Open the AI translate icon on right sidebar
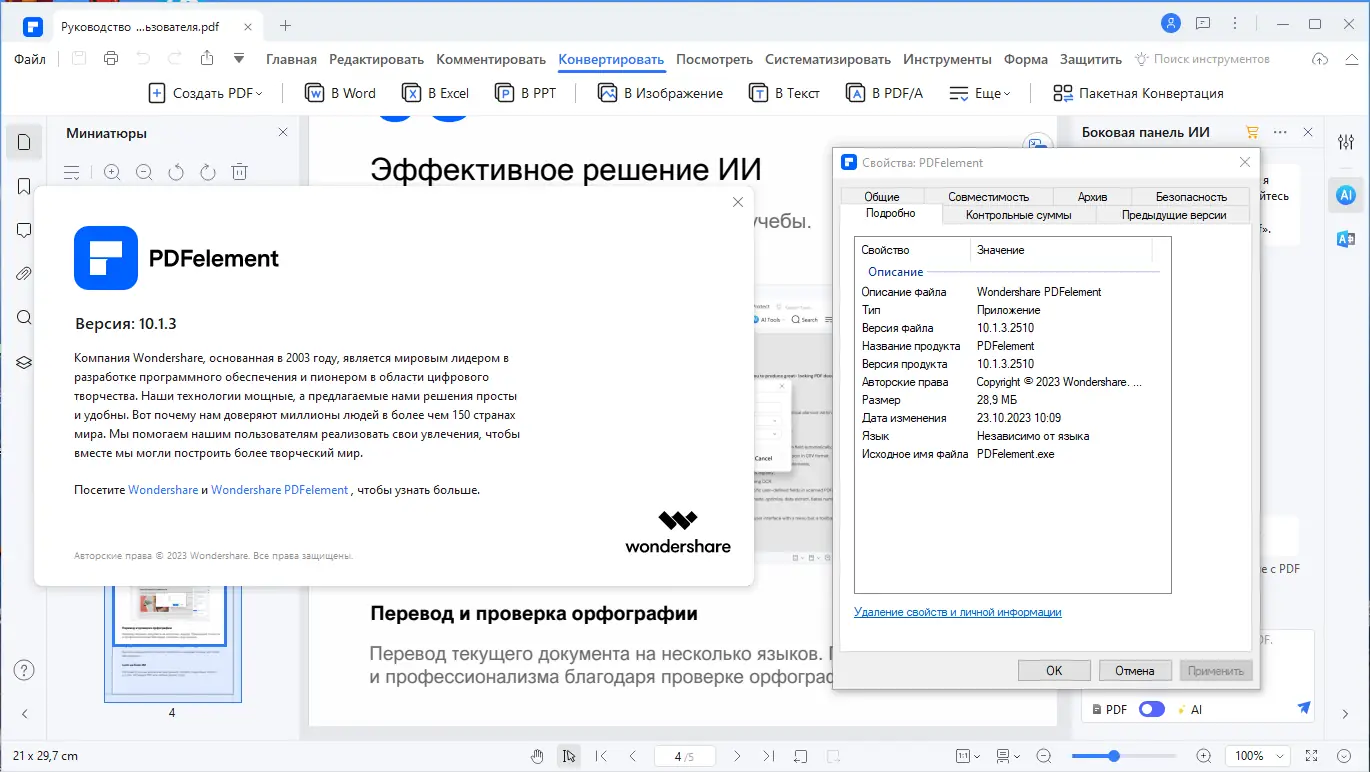1370x772 pixels. [x=1345, y=240]
